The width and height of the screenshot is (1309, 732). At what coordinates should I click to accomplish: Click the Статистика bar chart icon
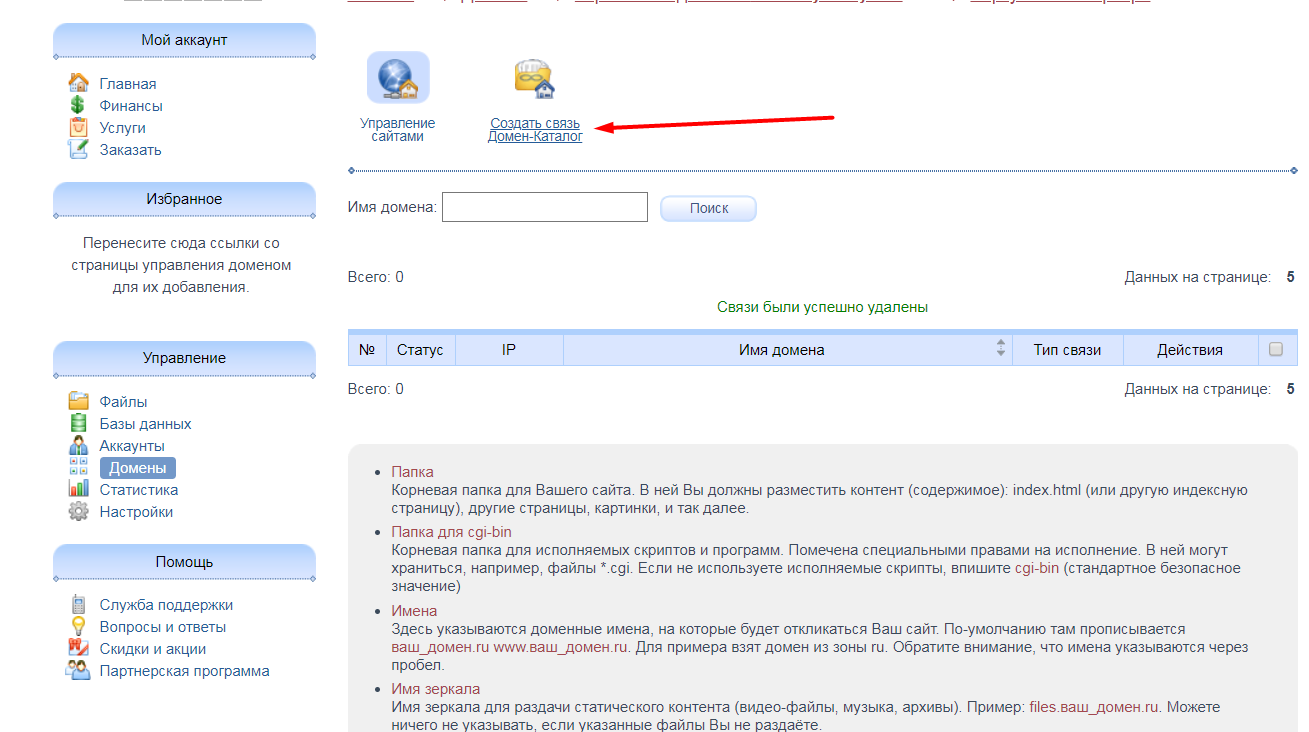click(x=78, y=489)
